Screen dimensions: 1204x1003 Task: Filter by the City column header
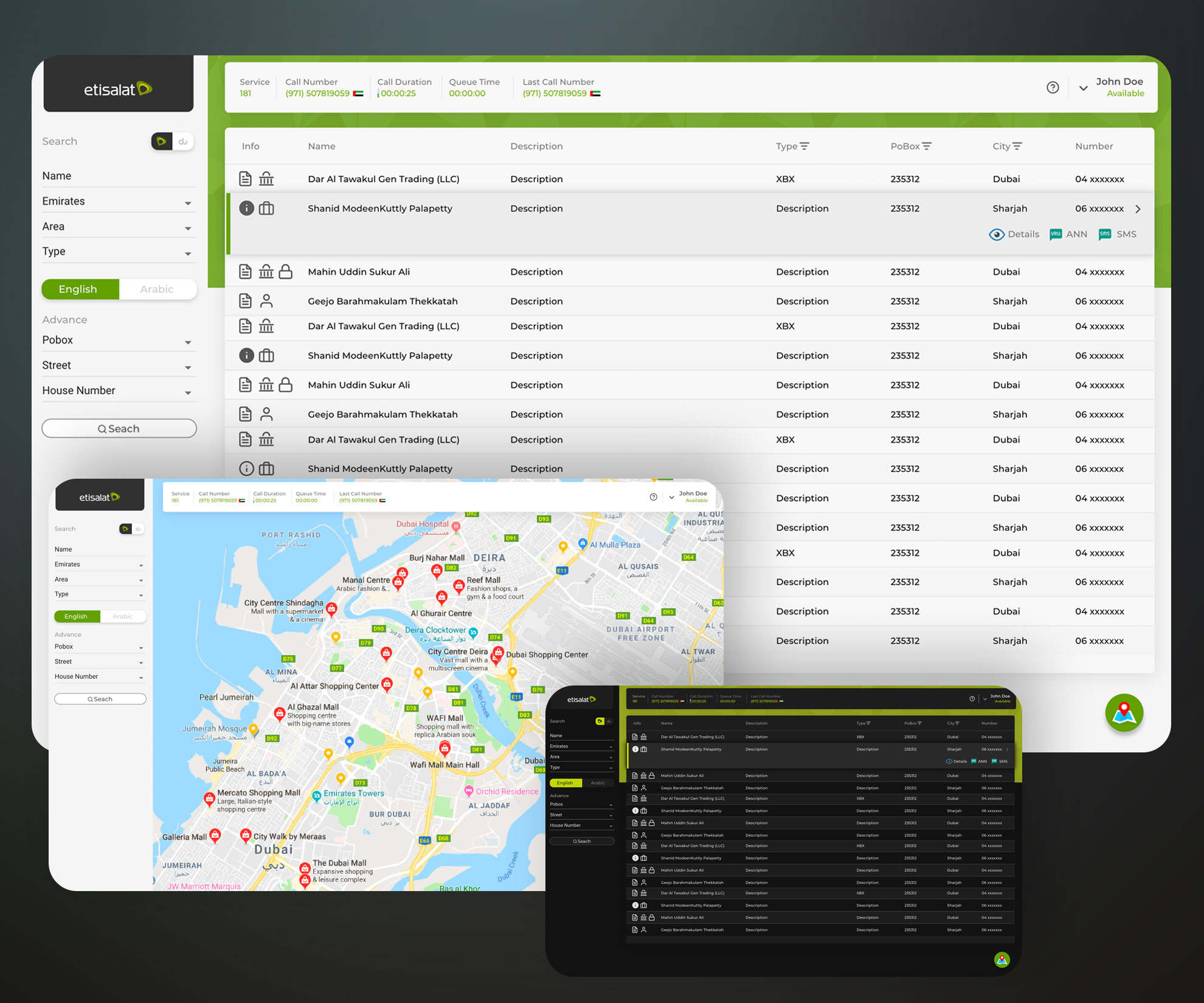click(x=1007, y=146)
